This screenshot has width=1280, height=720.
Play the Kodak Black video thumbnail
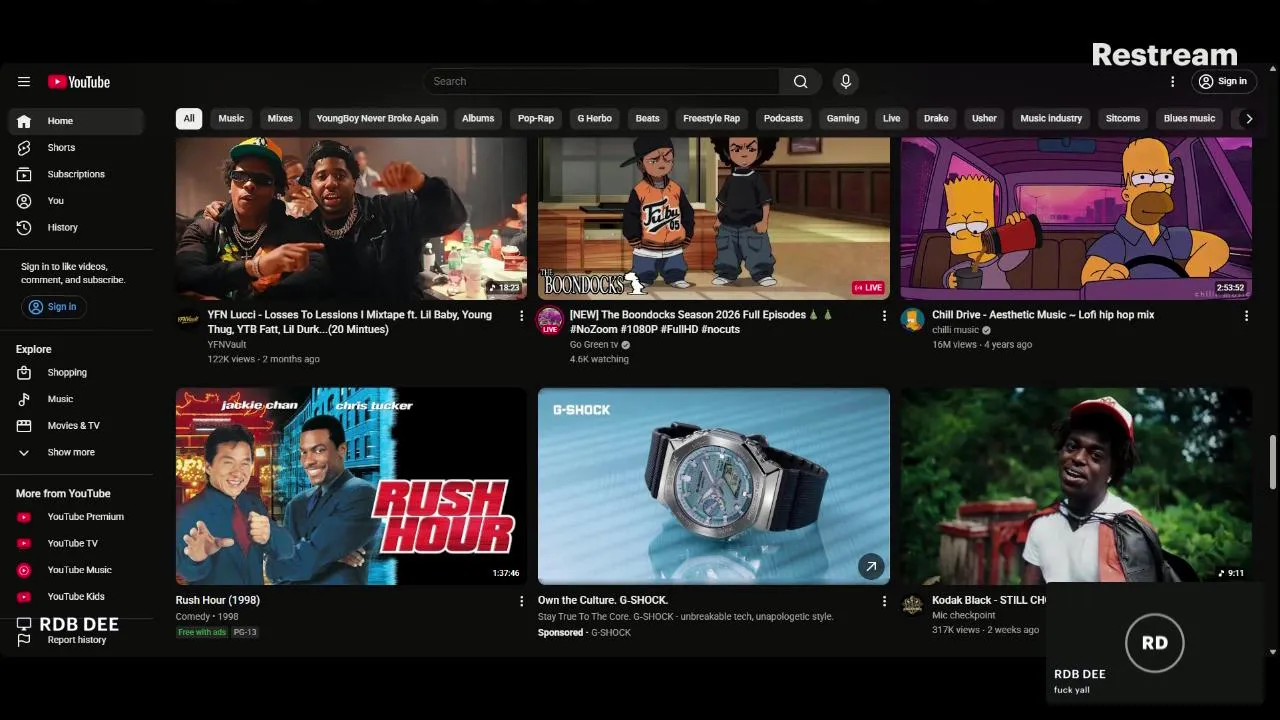[x=1076, y=486]
